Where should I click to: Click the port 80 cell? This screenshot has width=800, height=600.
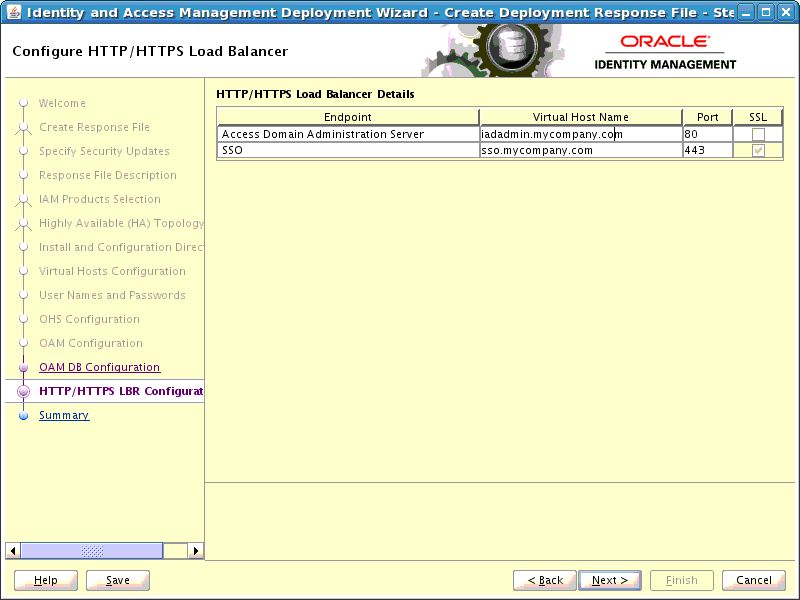point(707,134)
